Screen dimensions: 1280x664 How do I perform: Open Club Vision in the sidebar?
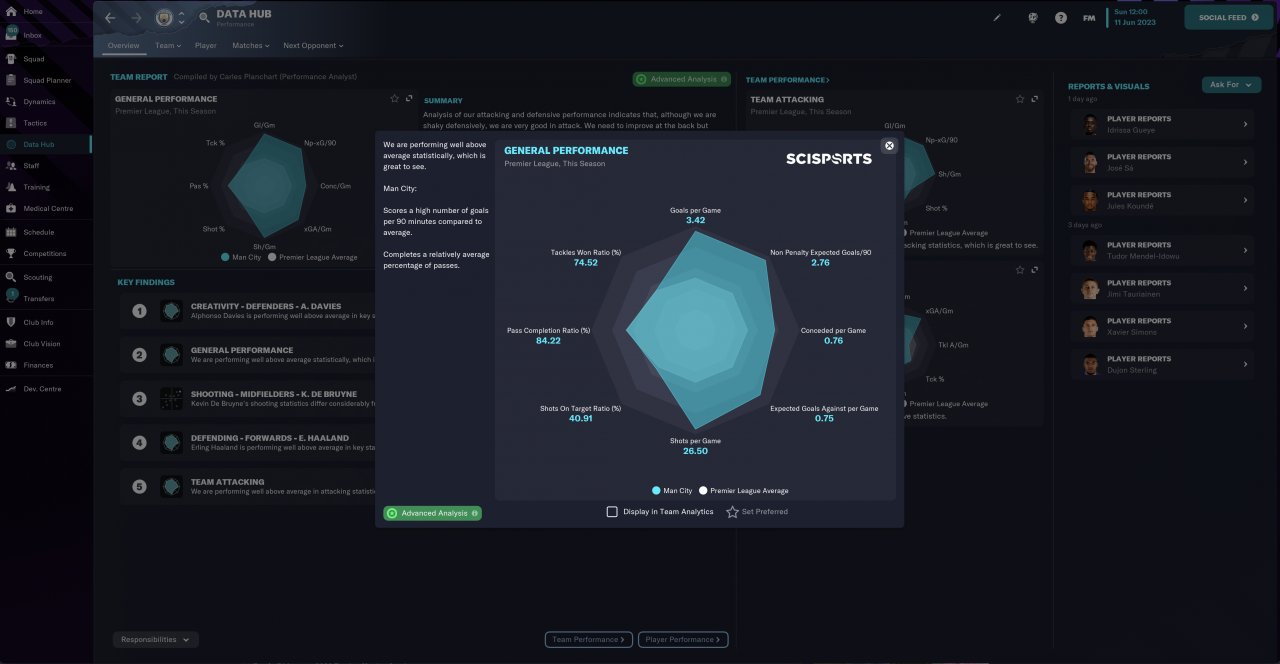coord(40,344)
